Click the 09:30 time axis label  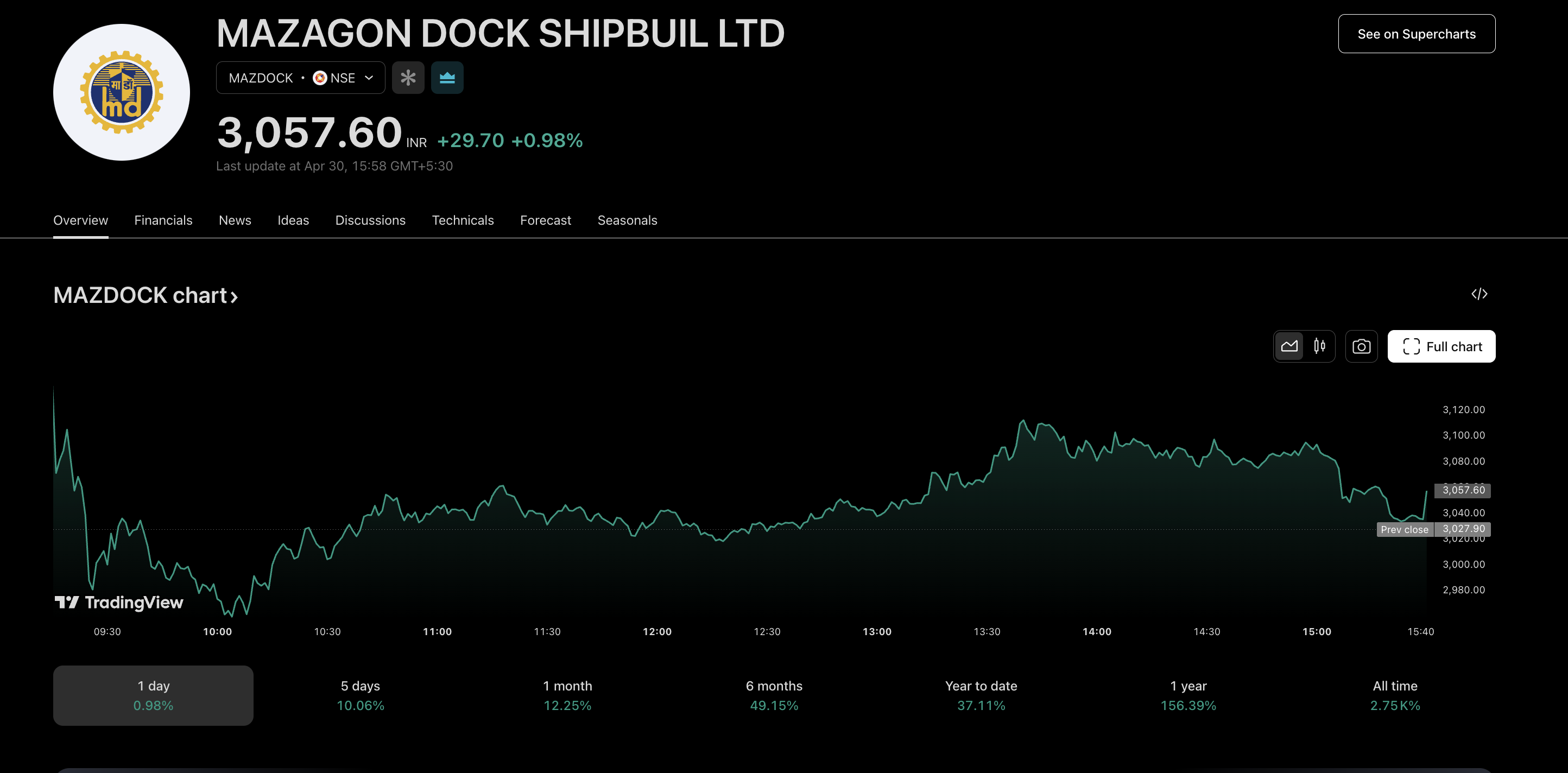tap(107, 632)
